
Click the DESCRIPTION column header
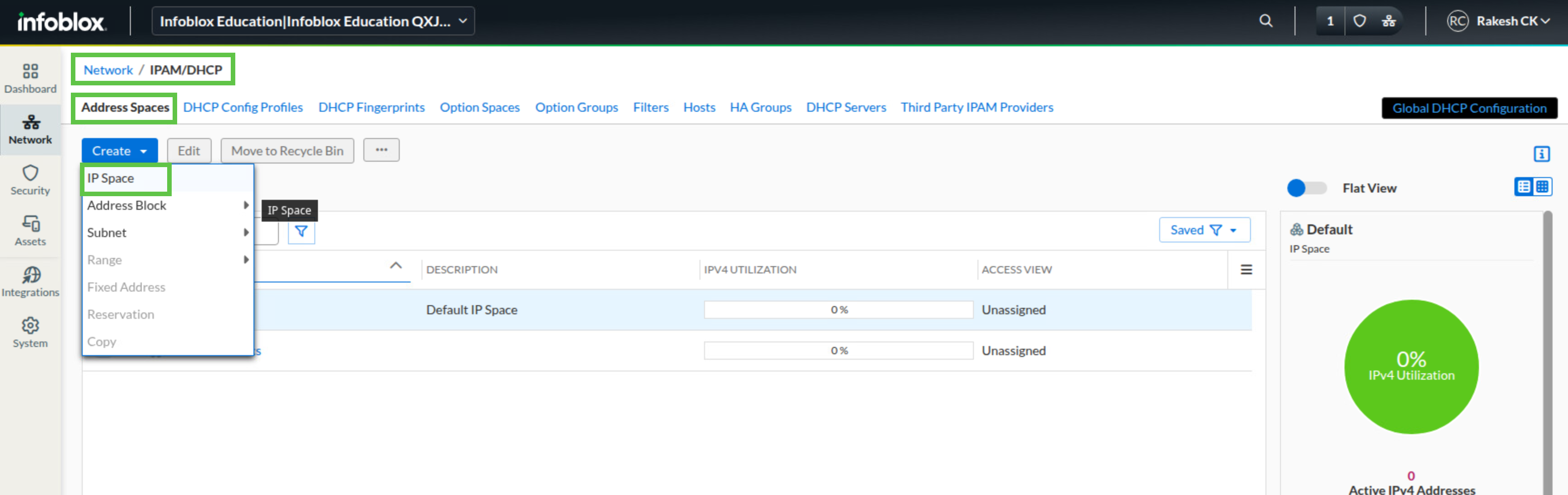pyautogui.click(x=461, y=270)
